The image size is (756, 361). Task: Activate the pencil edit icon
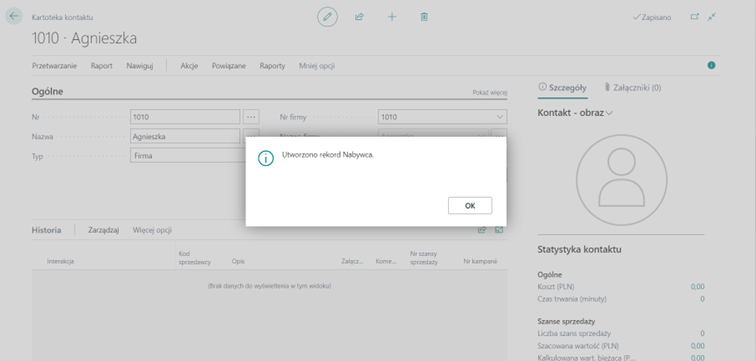point(327,17)
